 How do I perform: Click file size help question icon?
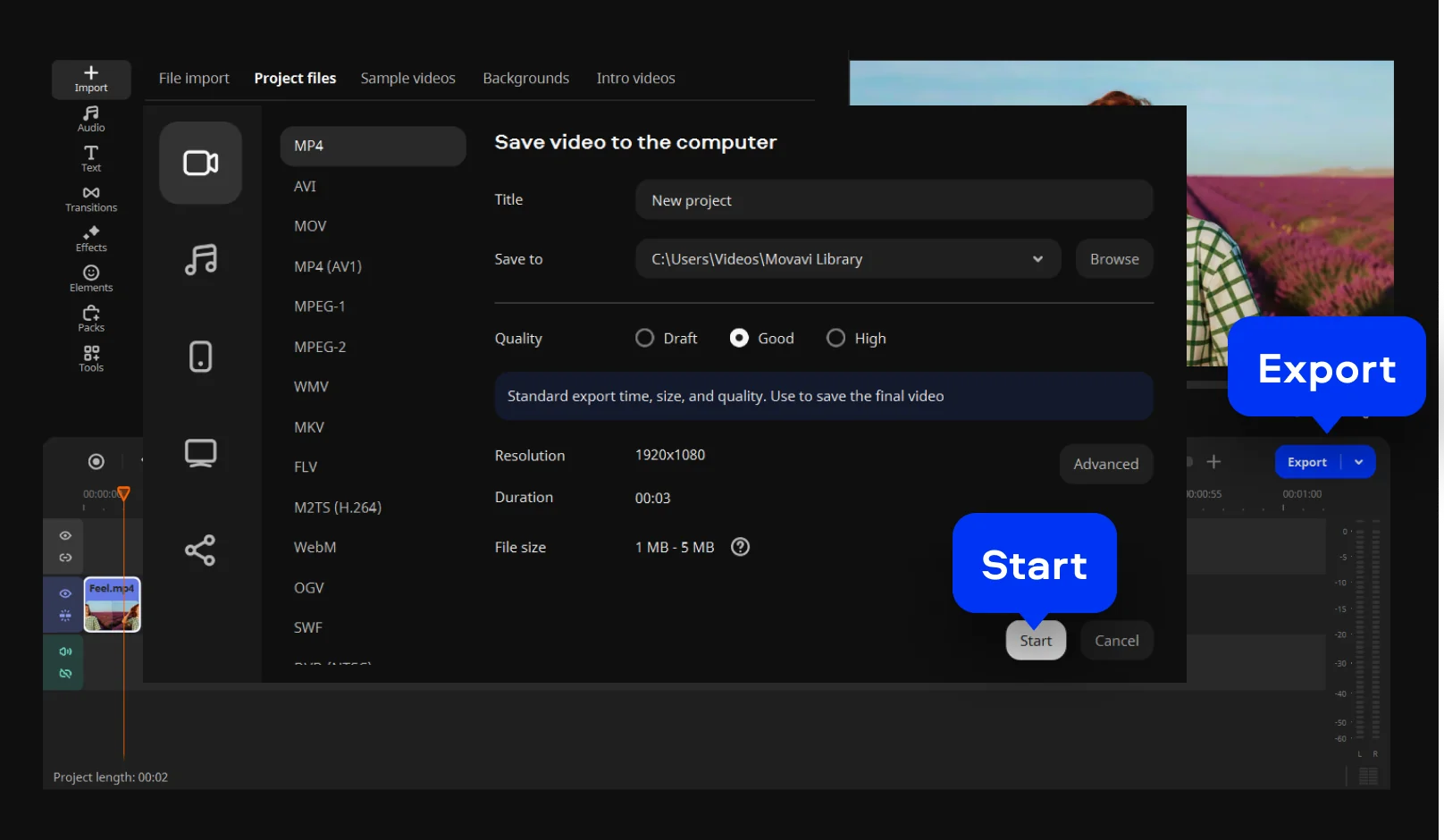[x=740, y=547]
